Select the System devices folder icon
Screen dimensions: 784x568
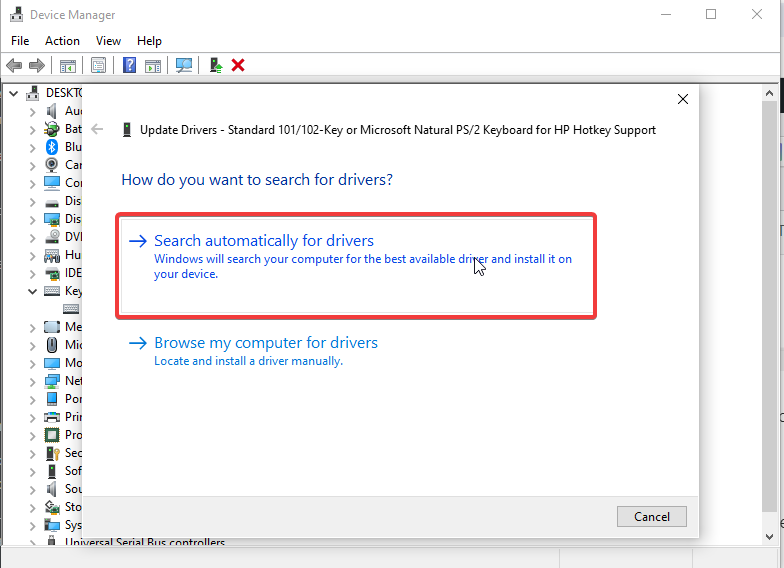point(52,525)
